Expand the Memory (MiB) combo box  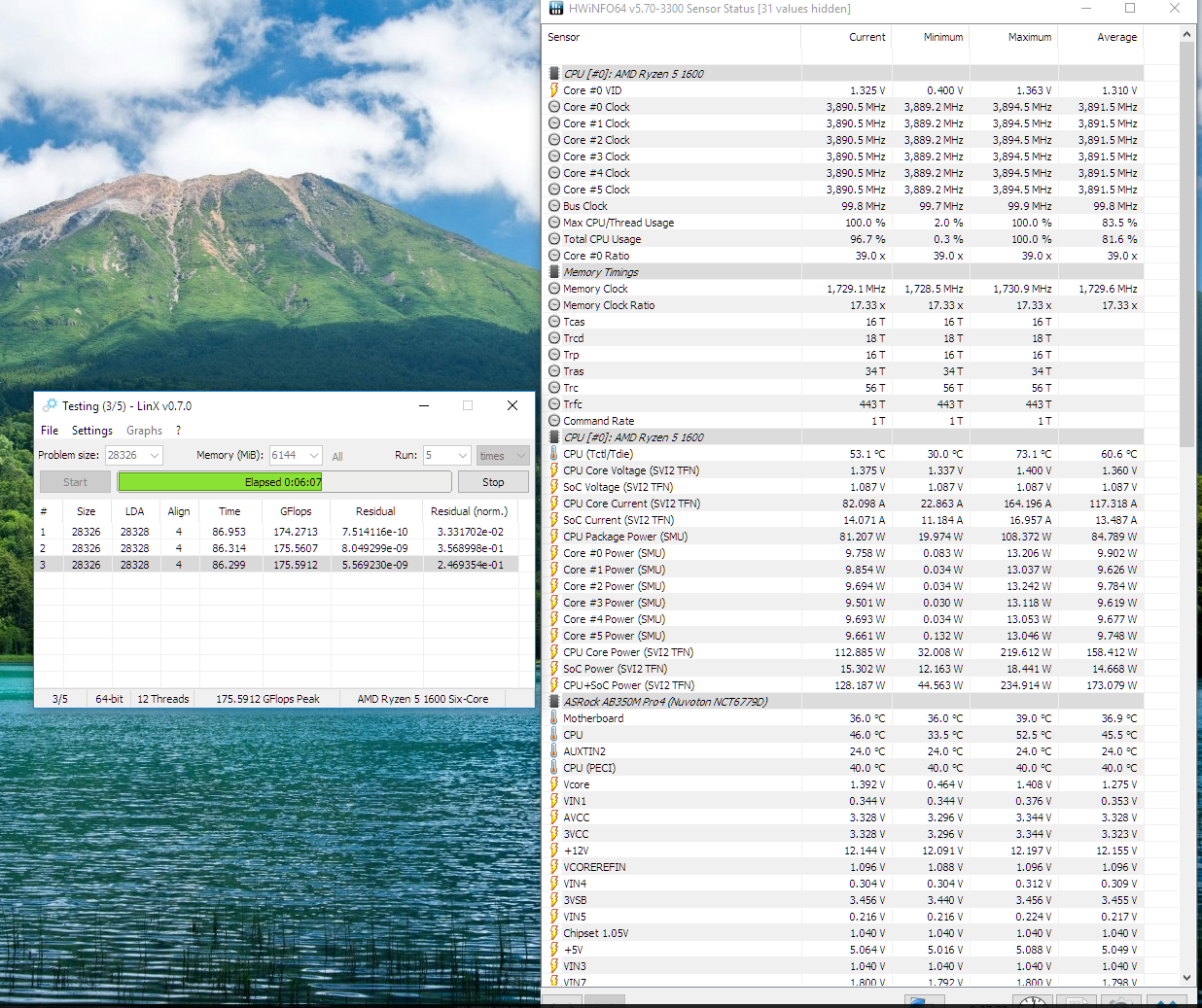coord(313,456)
